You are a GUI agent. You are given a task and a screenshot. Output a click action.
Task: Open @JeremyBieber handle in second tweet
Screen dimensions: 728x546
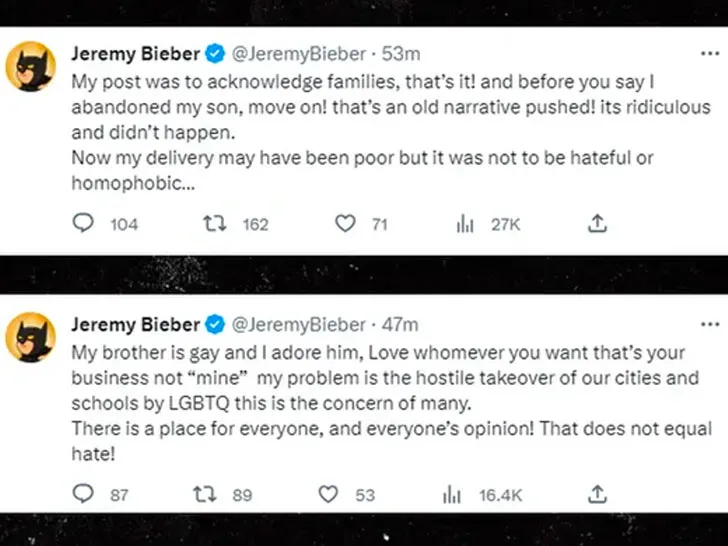click(298, 324)
